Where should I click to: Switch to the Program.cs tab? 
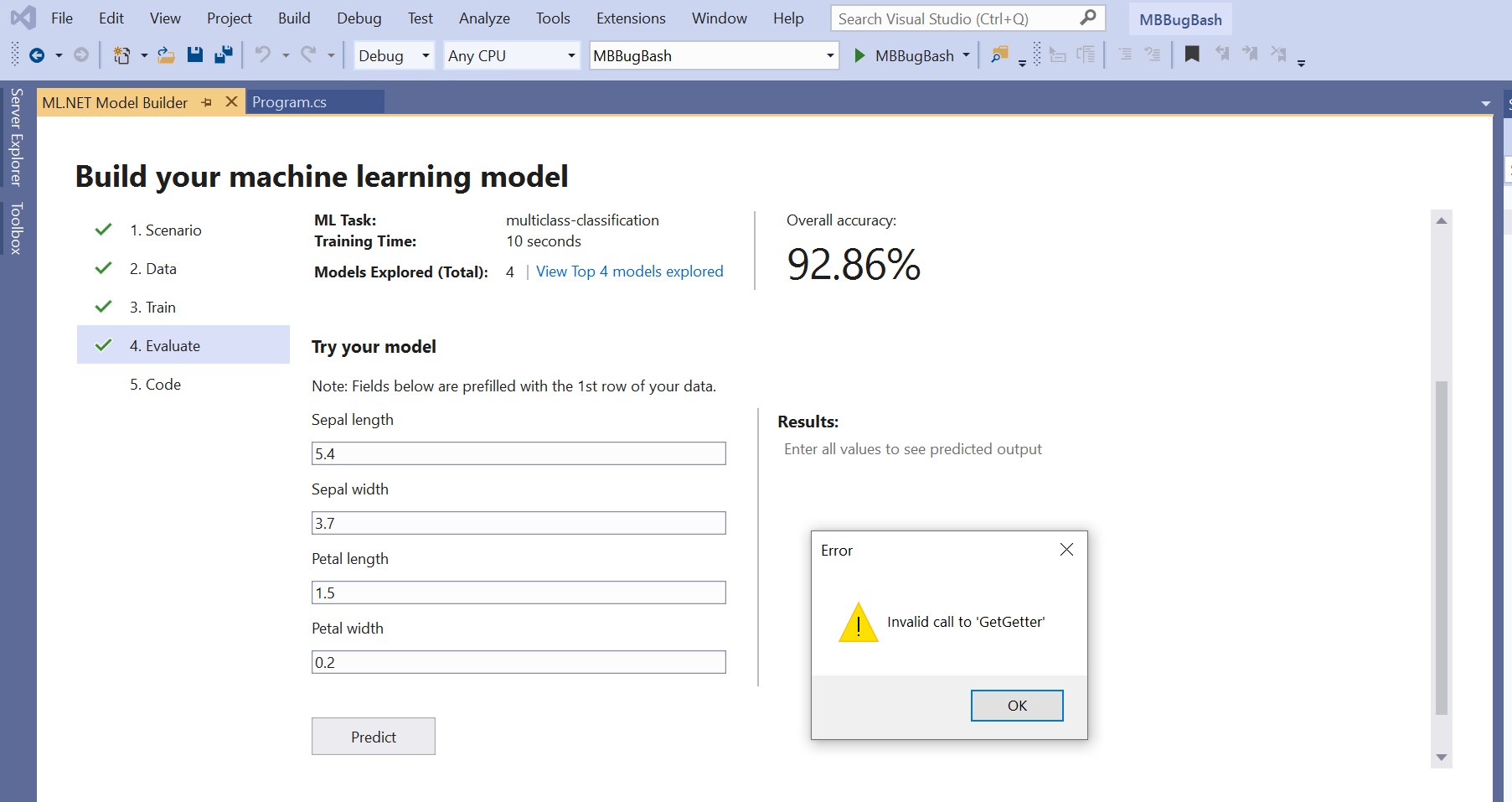[x=289, y=101]
